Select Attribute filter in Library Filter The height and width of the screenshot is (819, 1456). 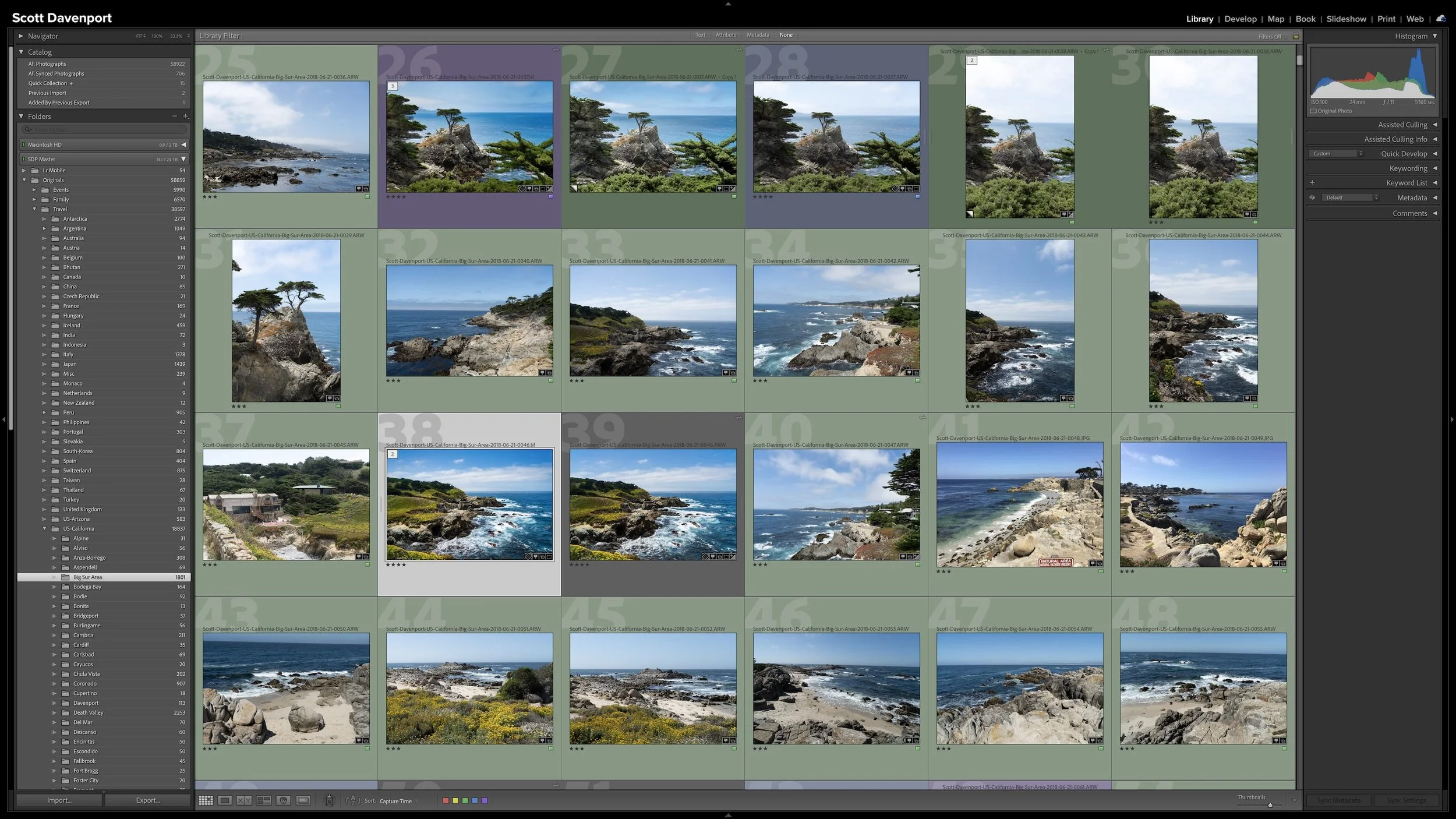point(726,35)
